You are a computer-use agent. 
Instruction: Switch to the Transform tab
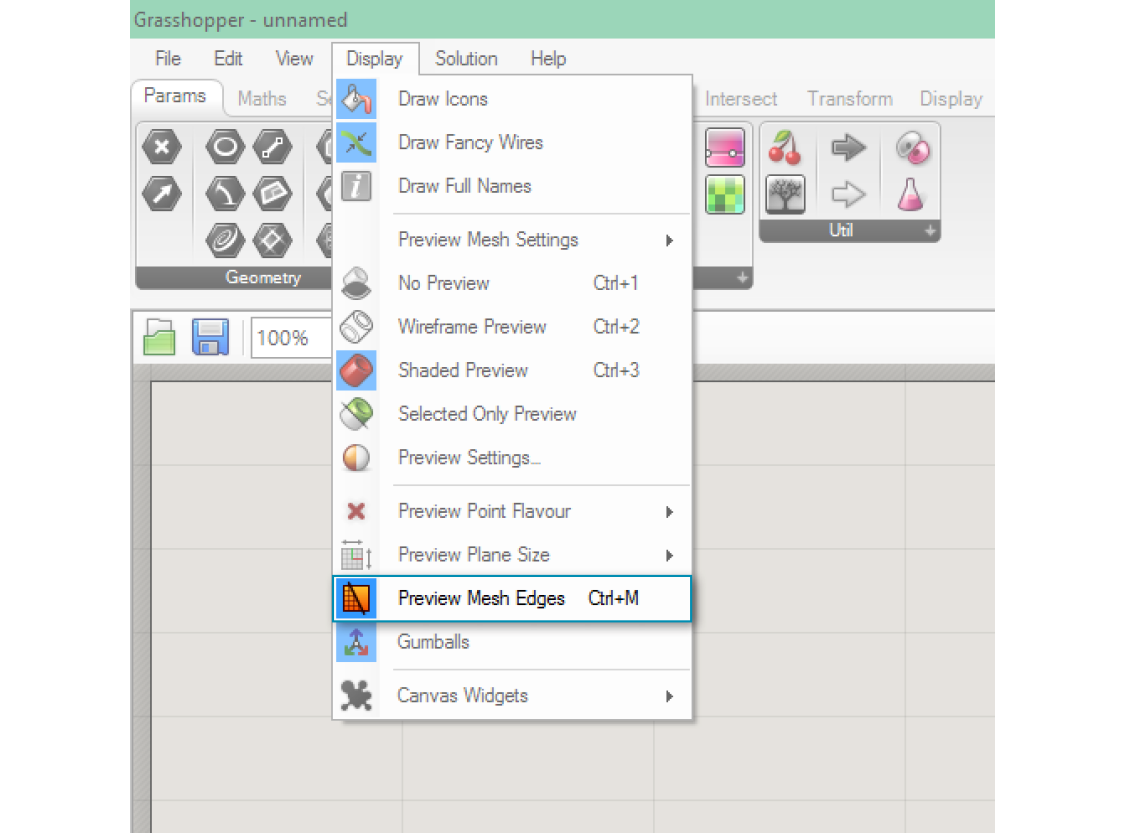tap(849, 99)
